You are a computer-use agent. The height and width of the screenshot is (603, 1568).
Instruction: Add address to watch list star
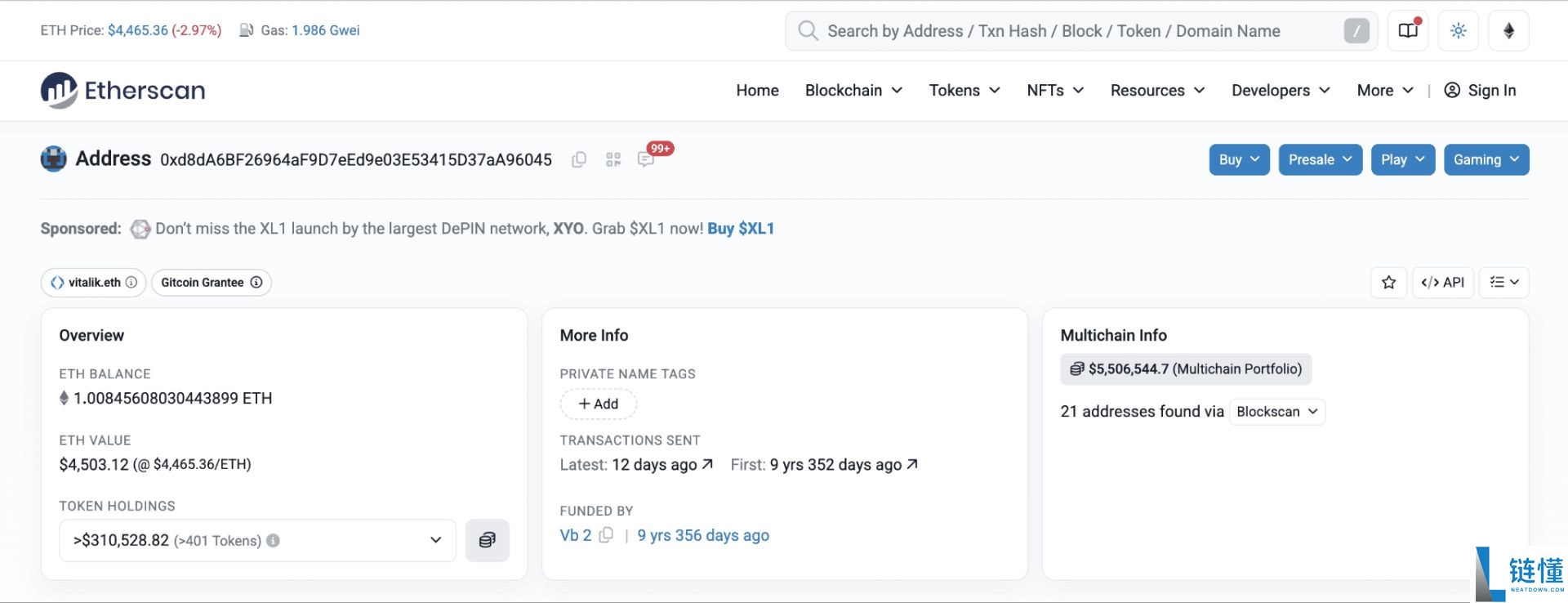[1388, 283]
